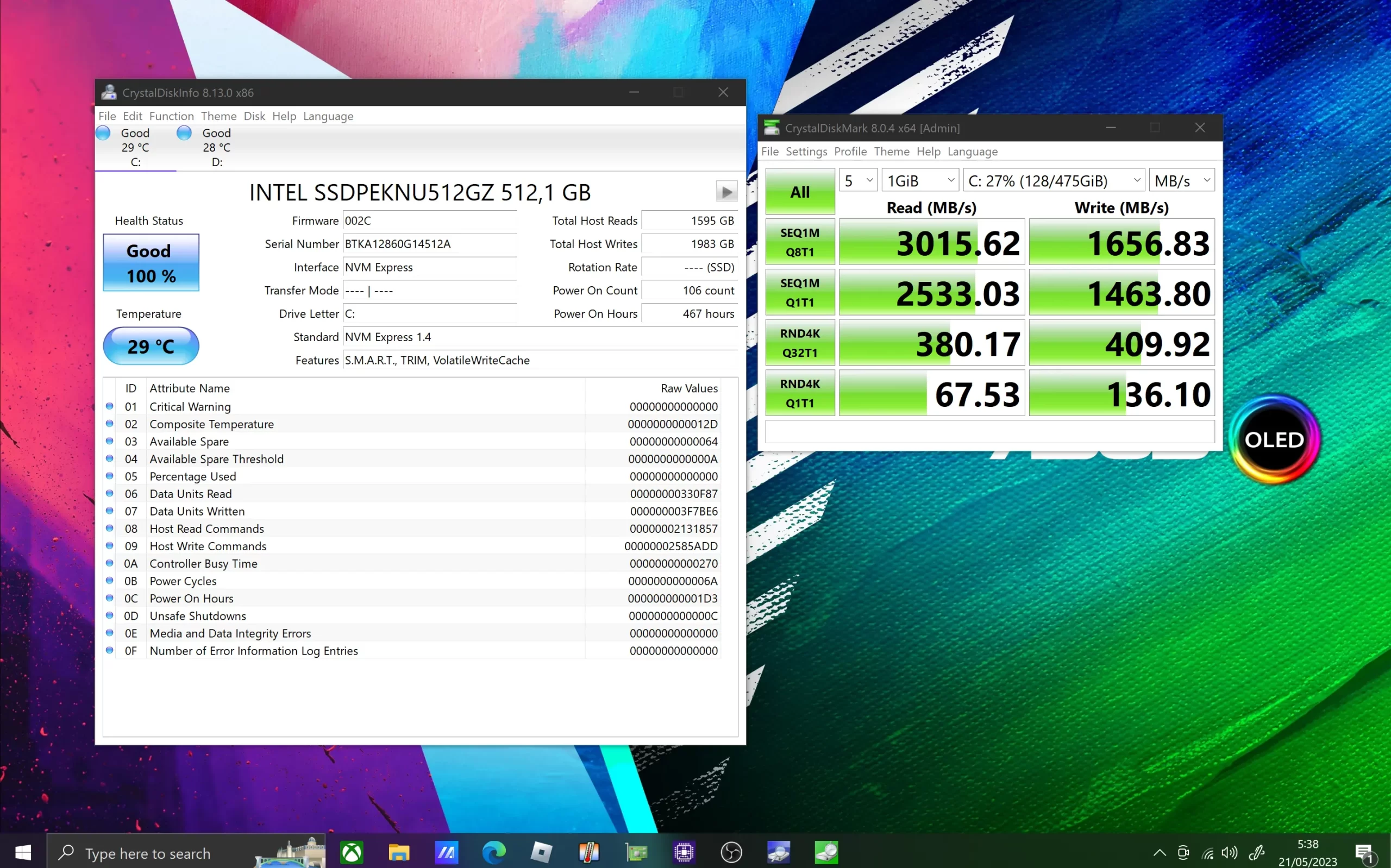Click the Serial Number field BTKA12860G14512A
The height and width of the screenshot is (868, 1391).
tap(429, 244)
